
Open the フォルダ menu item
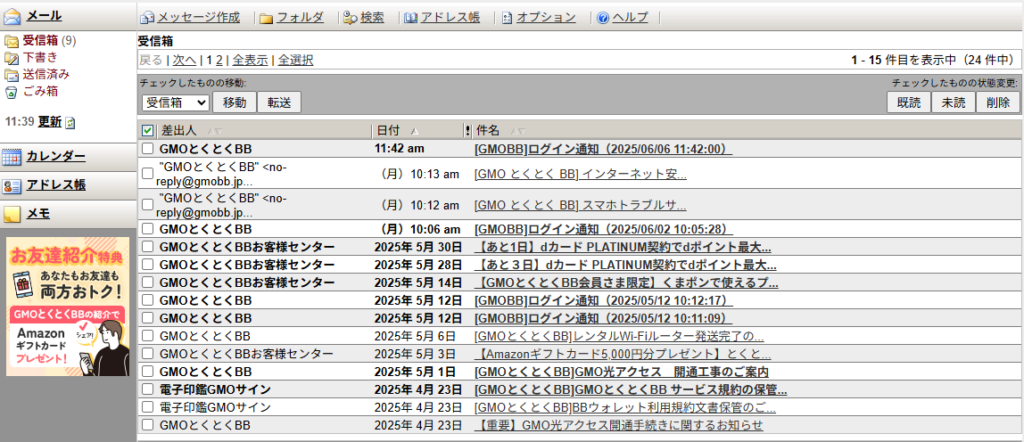point(300,18)
